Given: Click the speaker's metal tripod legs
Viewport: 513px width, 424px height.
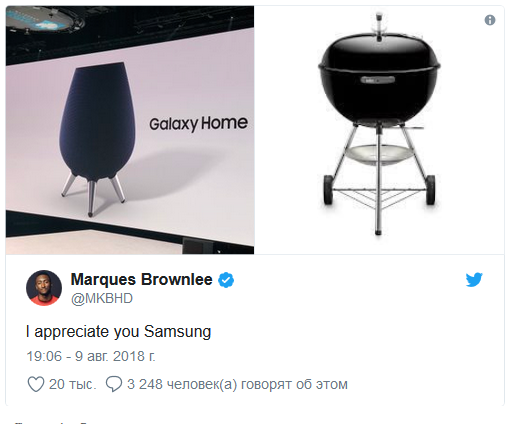Looking at the screenshot, I should (93, 194).
